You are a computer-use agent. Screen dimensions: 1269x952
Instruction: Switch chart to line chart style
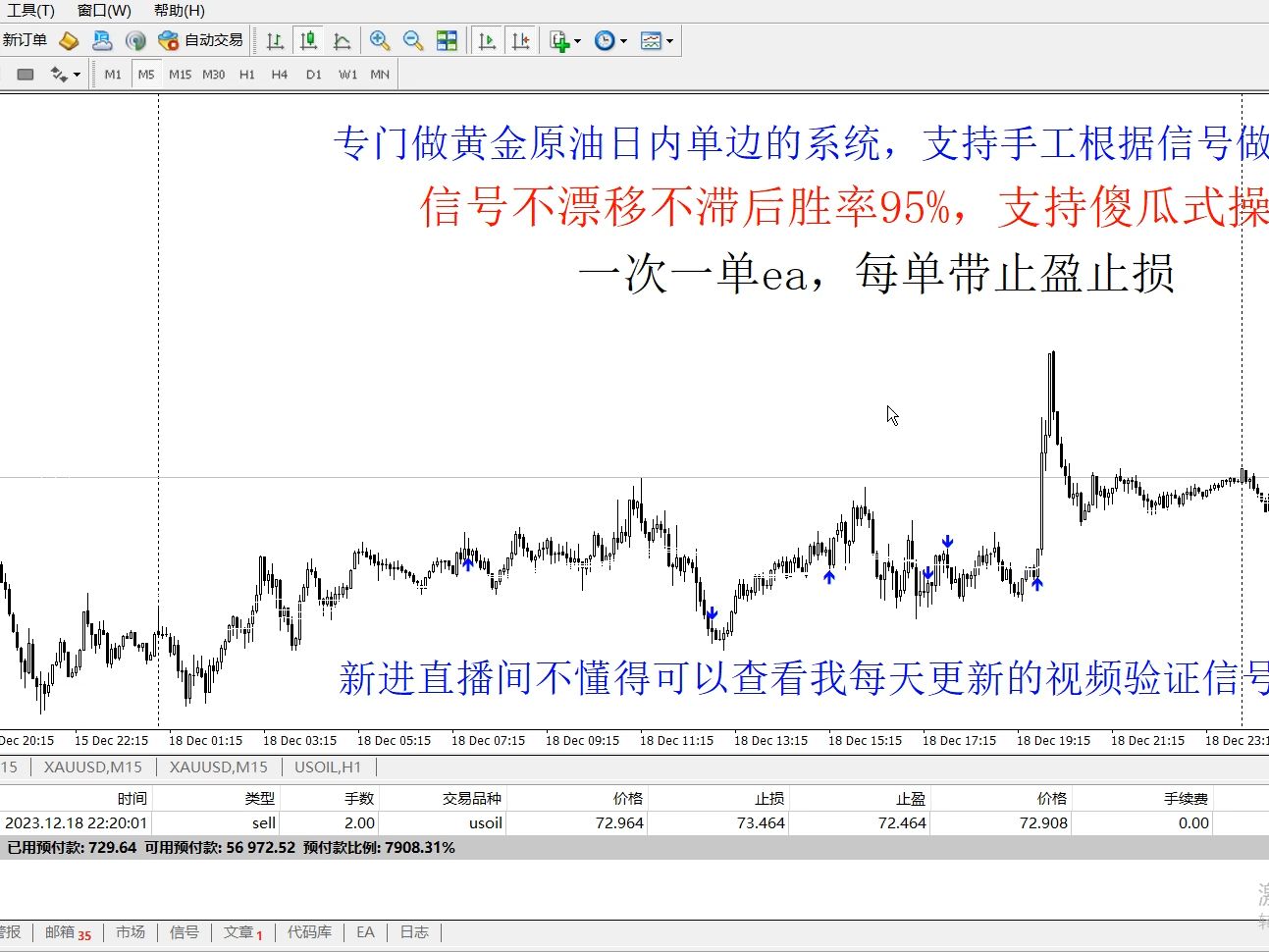343,40
